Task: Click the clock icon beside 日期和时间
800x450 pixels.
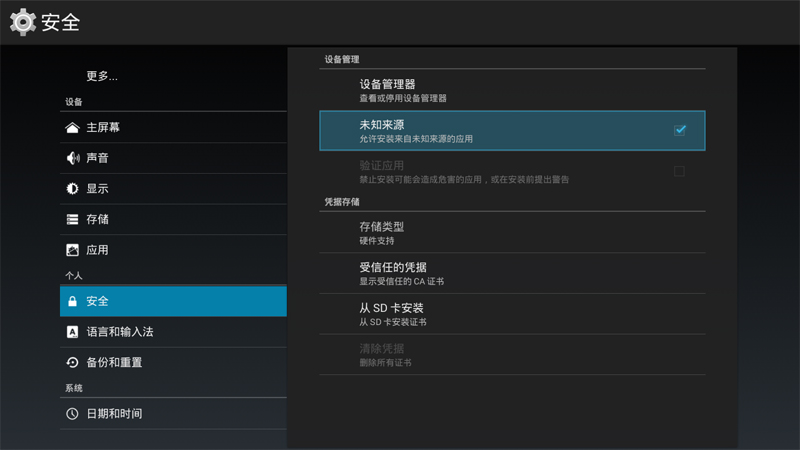Action: [72, 414]
